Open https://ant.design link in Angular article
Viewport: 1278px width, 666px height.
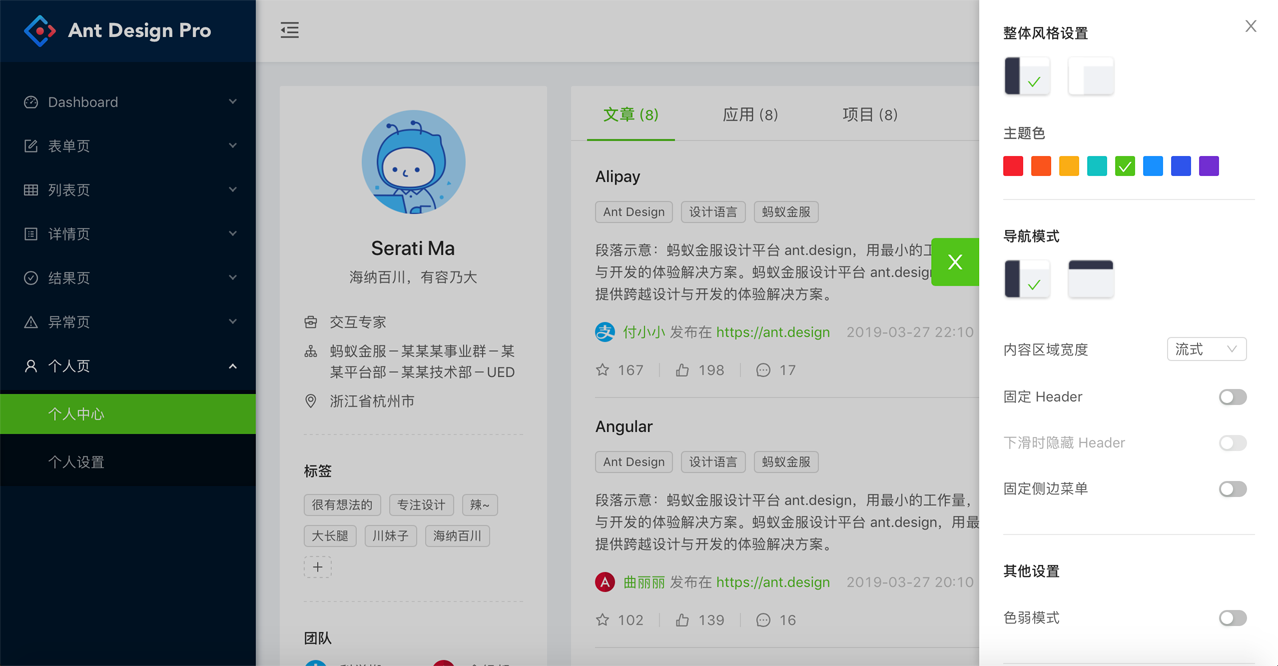pos(773,582)
